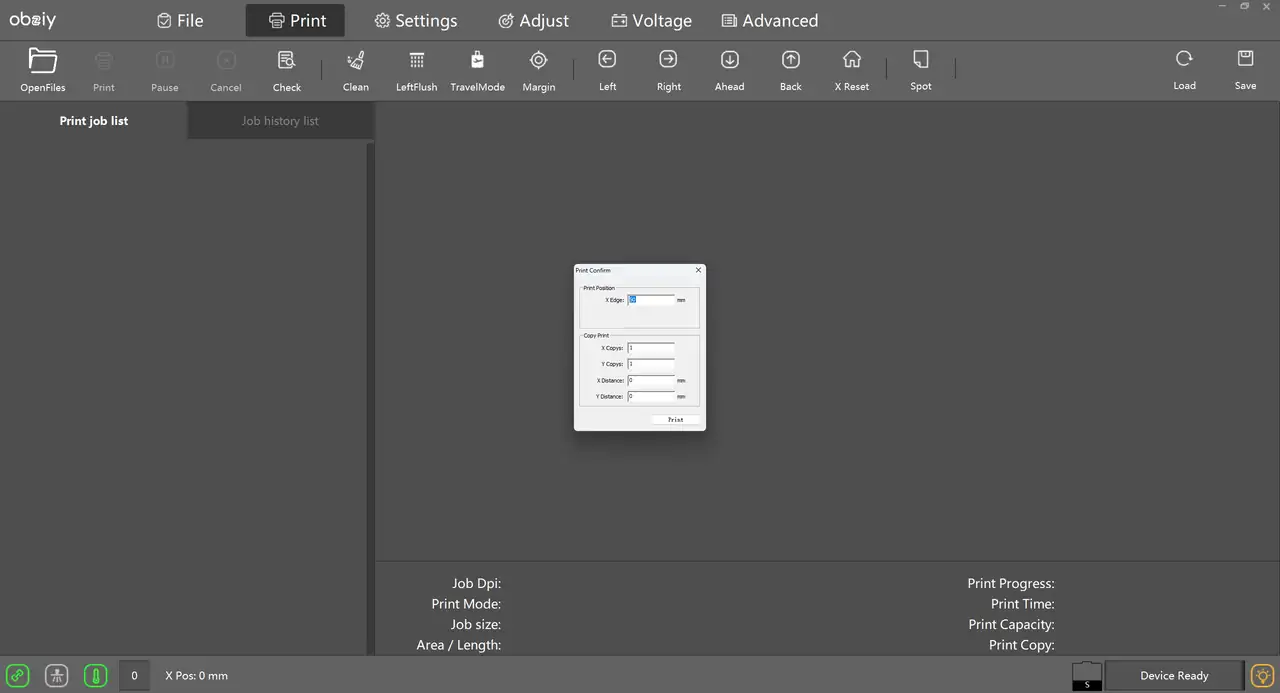
Task: Click the green thermometer status icon
Action: click(x=96, y=675)
